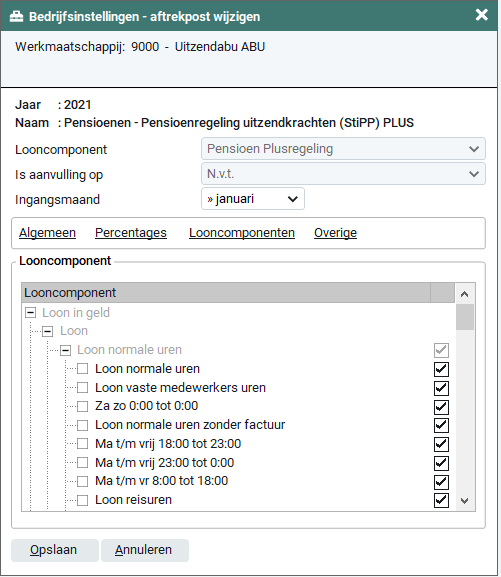Click the briefcase icon in the title bar
This screenshot has width=501, height=577.
(16, 17)
